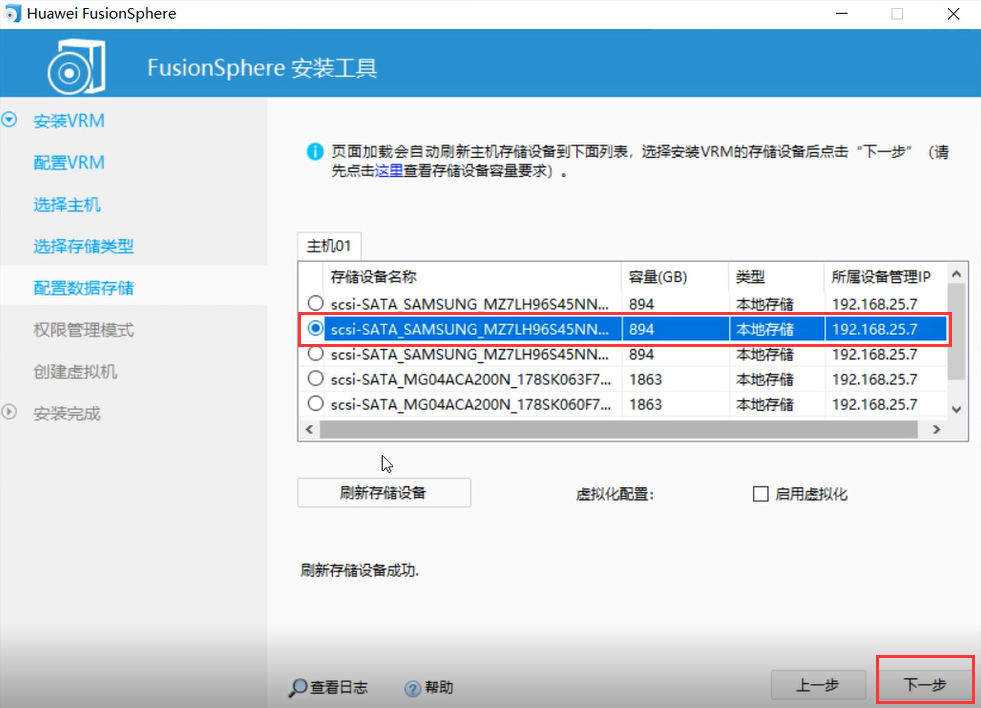This screenshot has width=981, height=708.
Task: Click the Huawei FusionSphere title bar app icon
Action: point(13,13)
